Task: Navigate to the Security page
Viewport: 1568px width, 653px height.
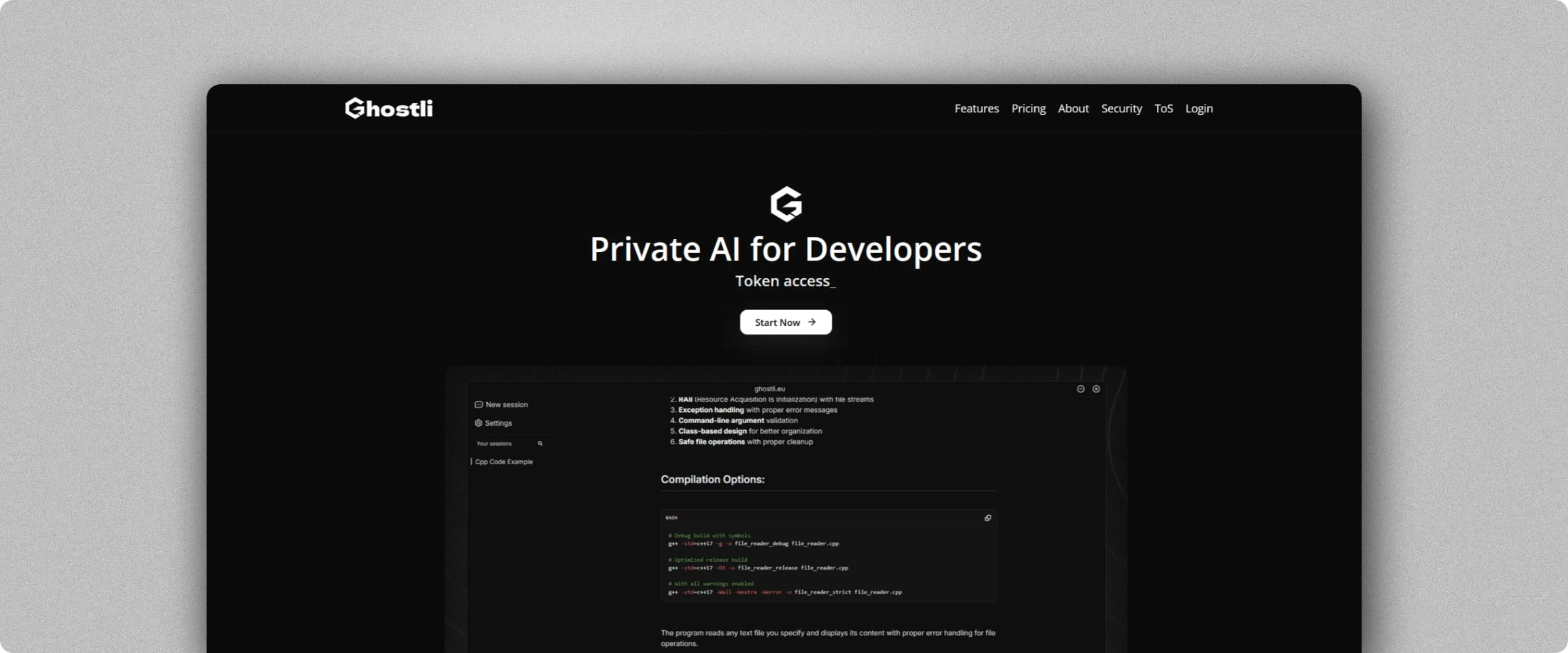Action: coord(1121,108)
